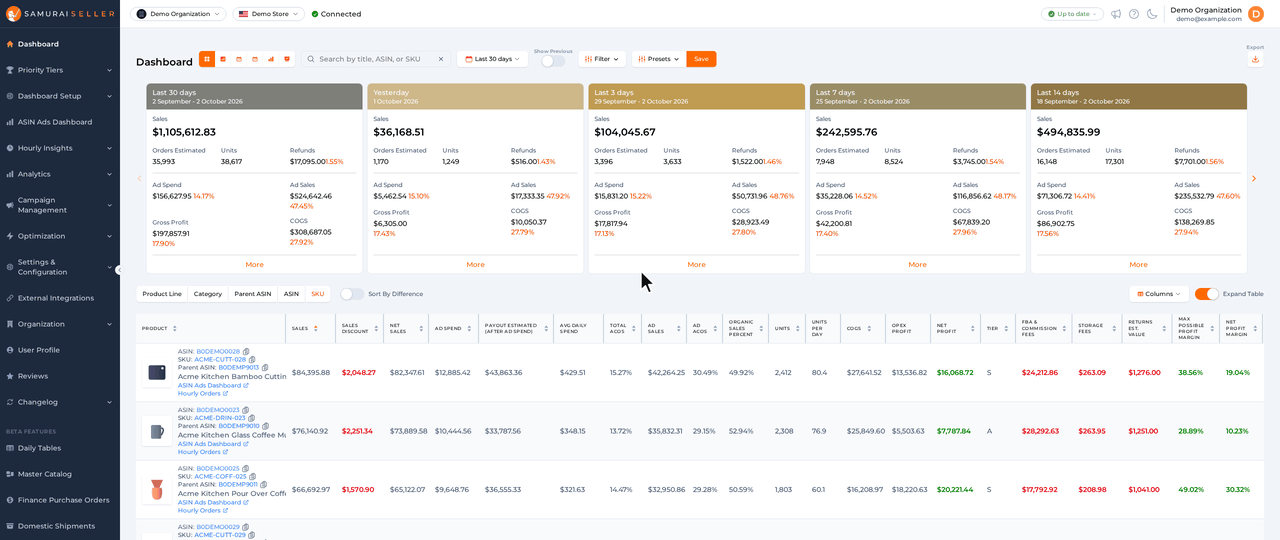Click the Pour Over Coffee product thumbnail

pyautogui.click(x=157, y=490)
